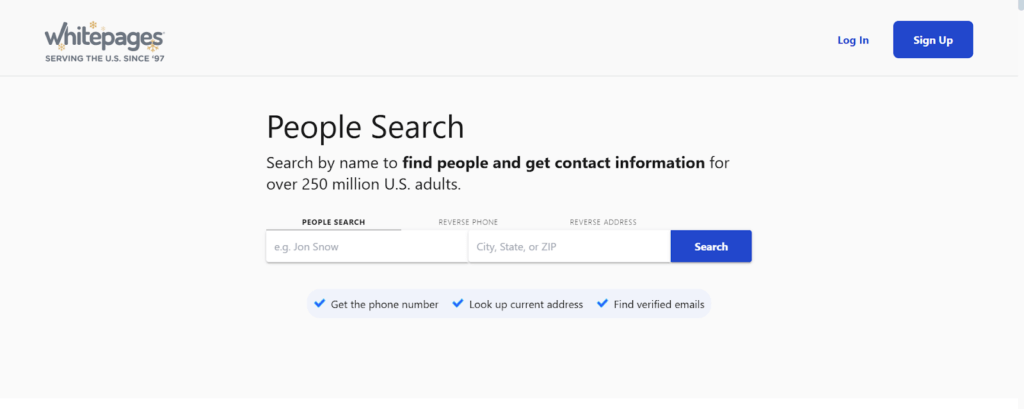Click the 'Get the phone number' label
This screenshot has height=409, width=1024.
point(384,304)
